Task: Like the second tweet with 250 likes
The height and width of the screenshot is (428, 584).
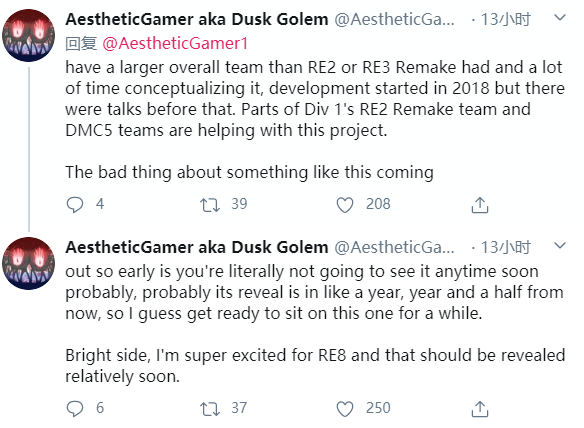Action: pyautogui.click(x=345, y=409)
